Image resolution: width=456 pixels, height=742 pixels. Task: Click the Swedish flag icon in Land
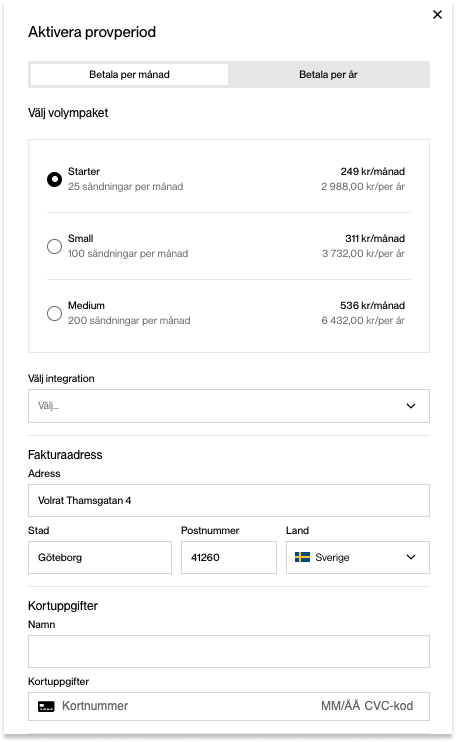(302, 557)
